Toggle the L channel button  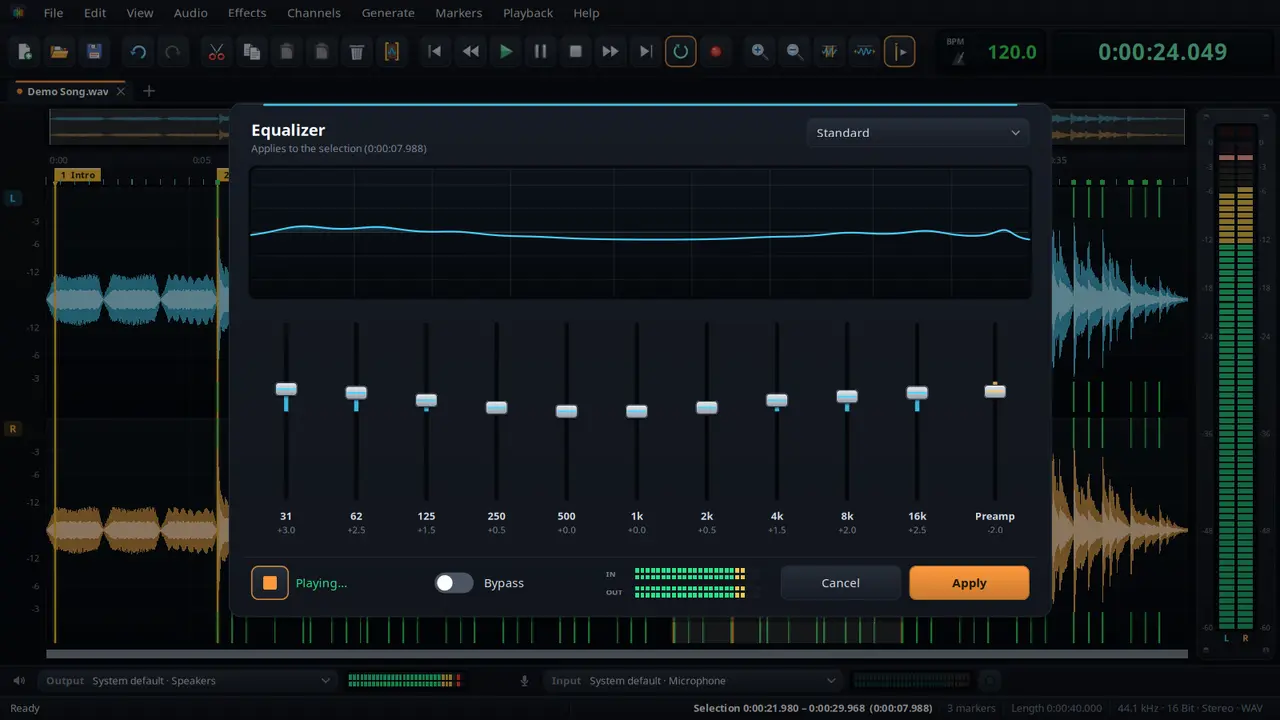(13, 199)
